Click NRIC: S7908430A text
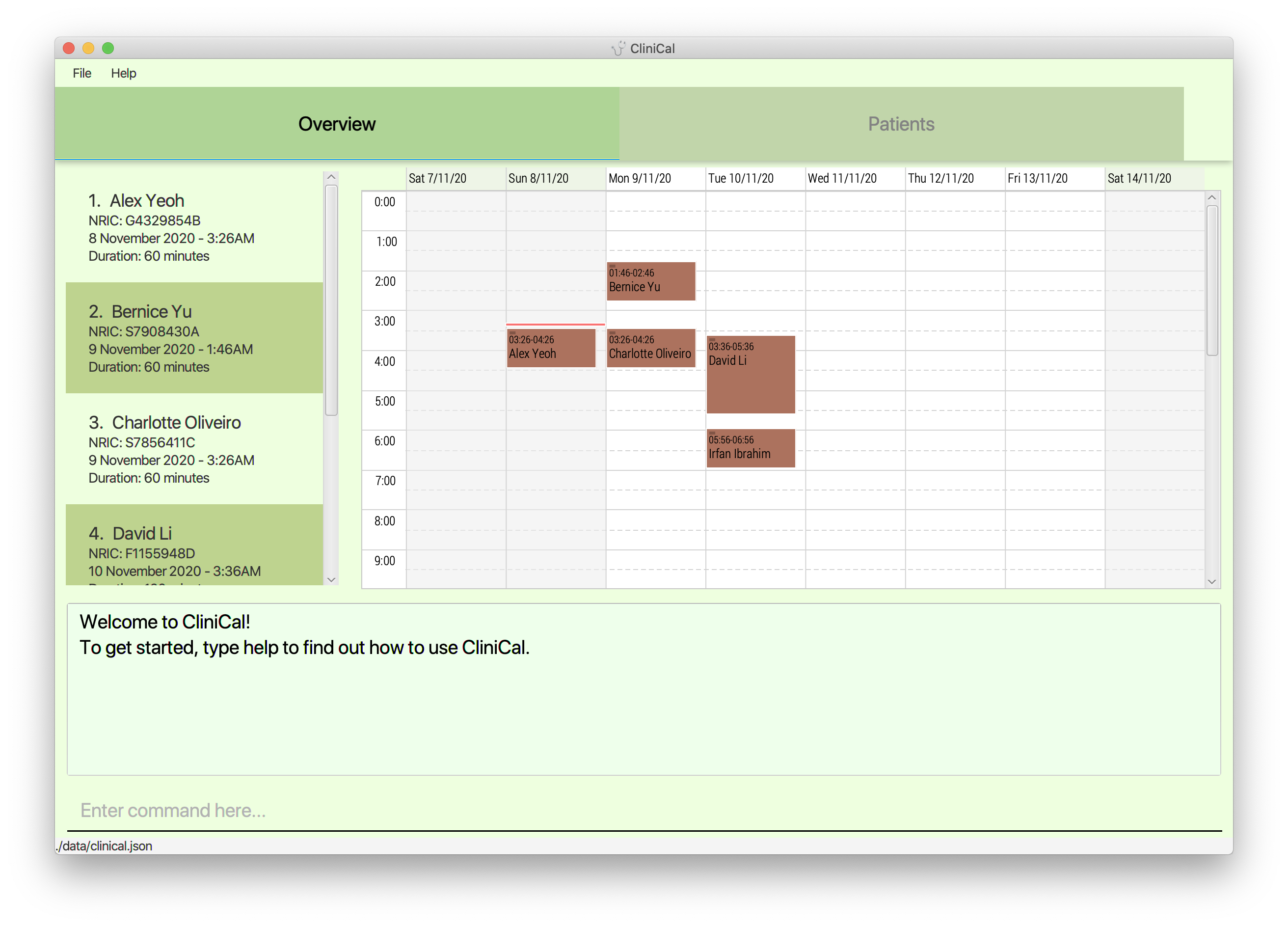Image resolution: width=1288 pixels, height=927 pixels. coord(144,331)
